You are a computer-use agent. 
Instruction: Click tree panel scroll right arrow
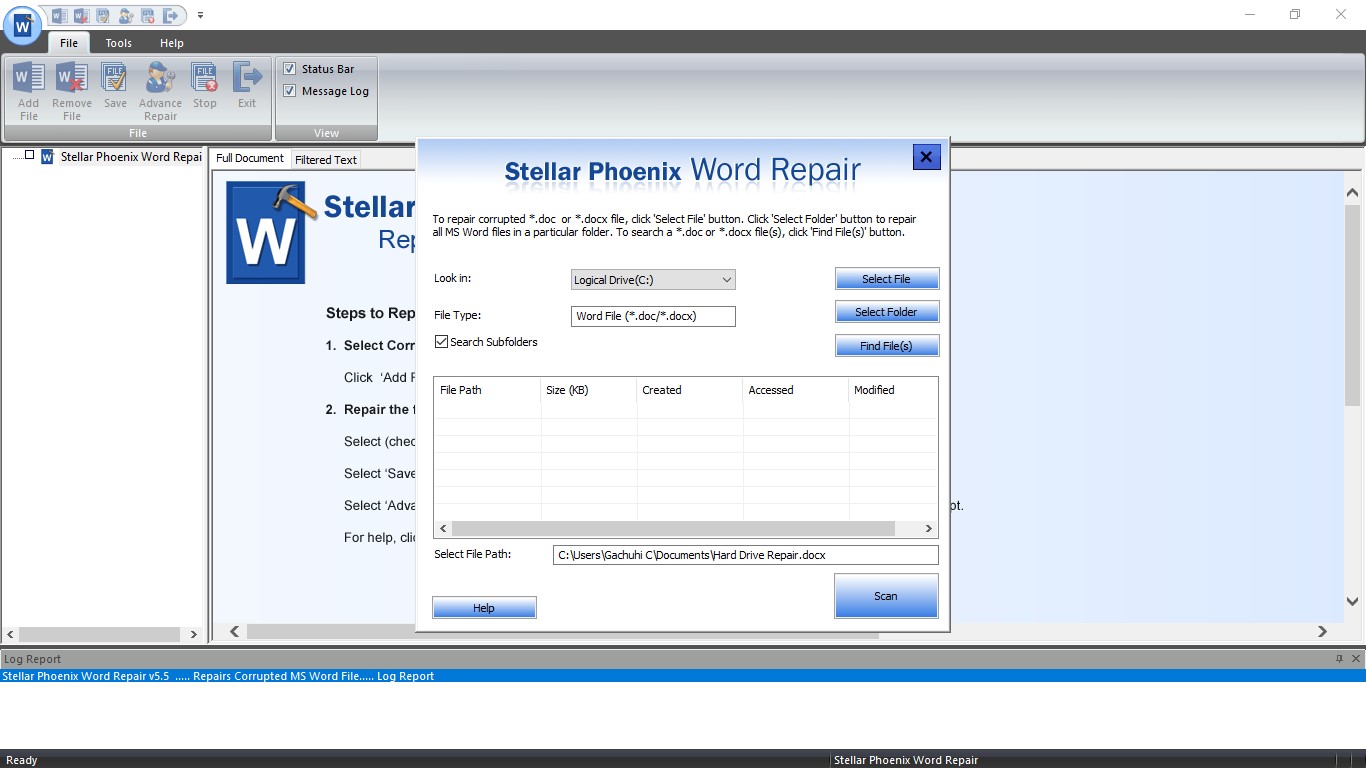(194, 634)
